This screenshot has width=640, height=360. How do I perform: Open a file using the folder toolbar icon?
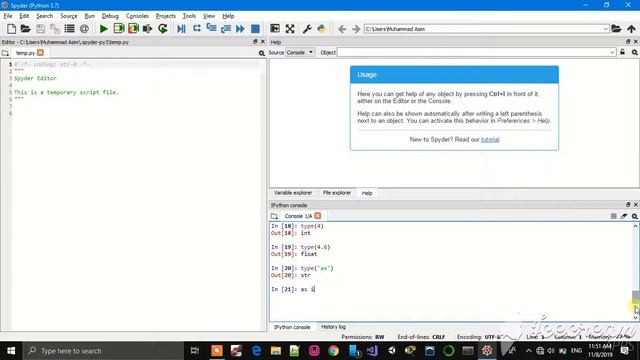pos(25,29)
